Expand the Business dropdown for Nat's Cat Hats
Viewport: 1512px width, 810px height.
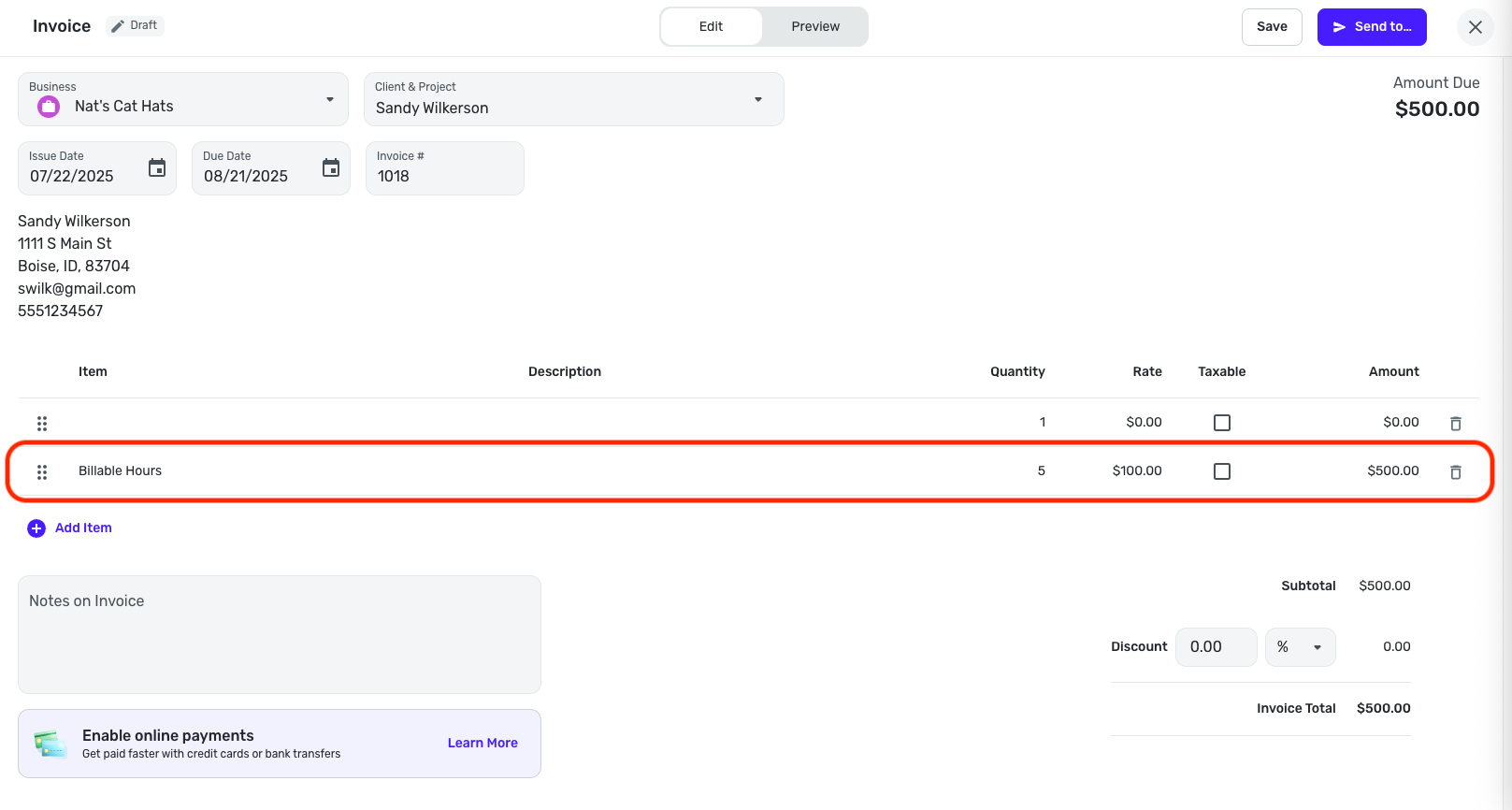coord(329,99)
